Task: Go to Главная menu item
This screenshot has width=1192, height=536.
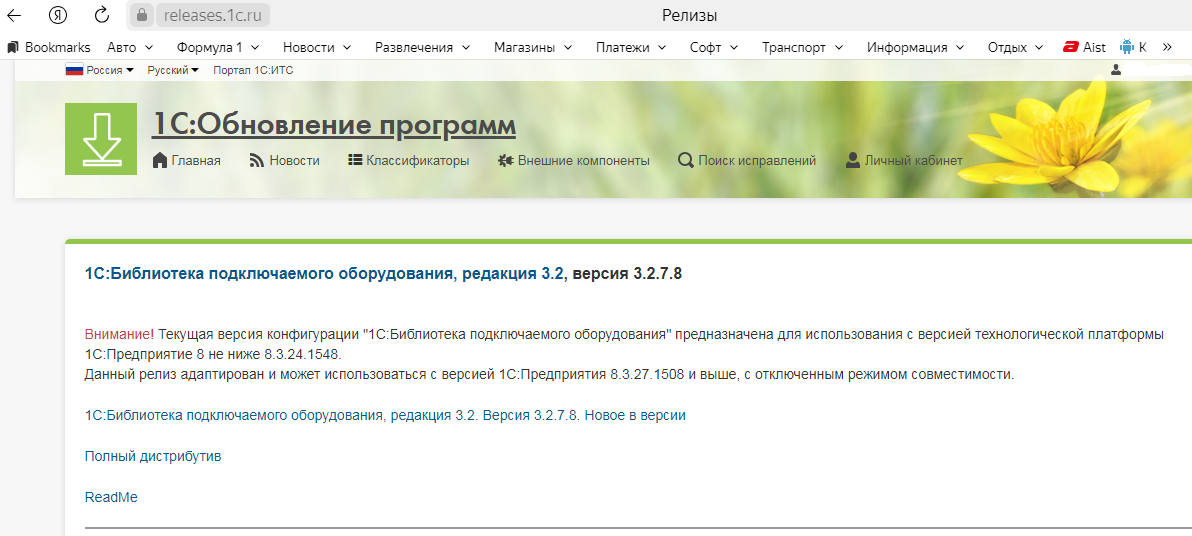Action: click(187, 160)
